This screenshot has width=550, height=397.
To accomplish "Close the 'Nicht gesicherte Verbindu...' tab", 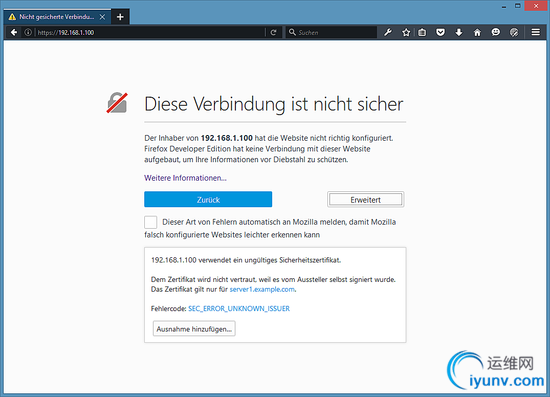I will tap(102, 17).
